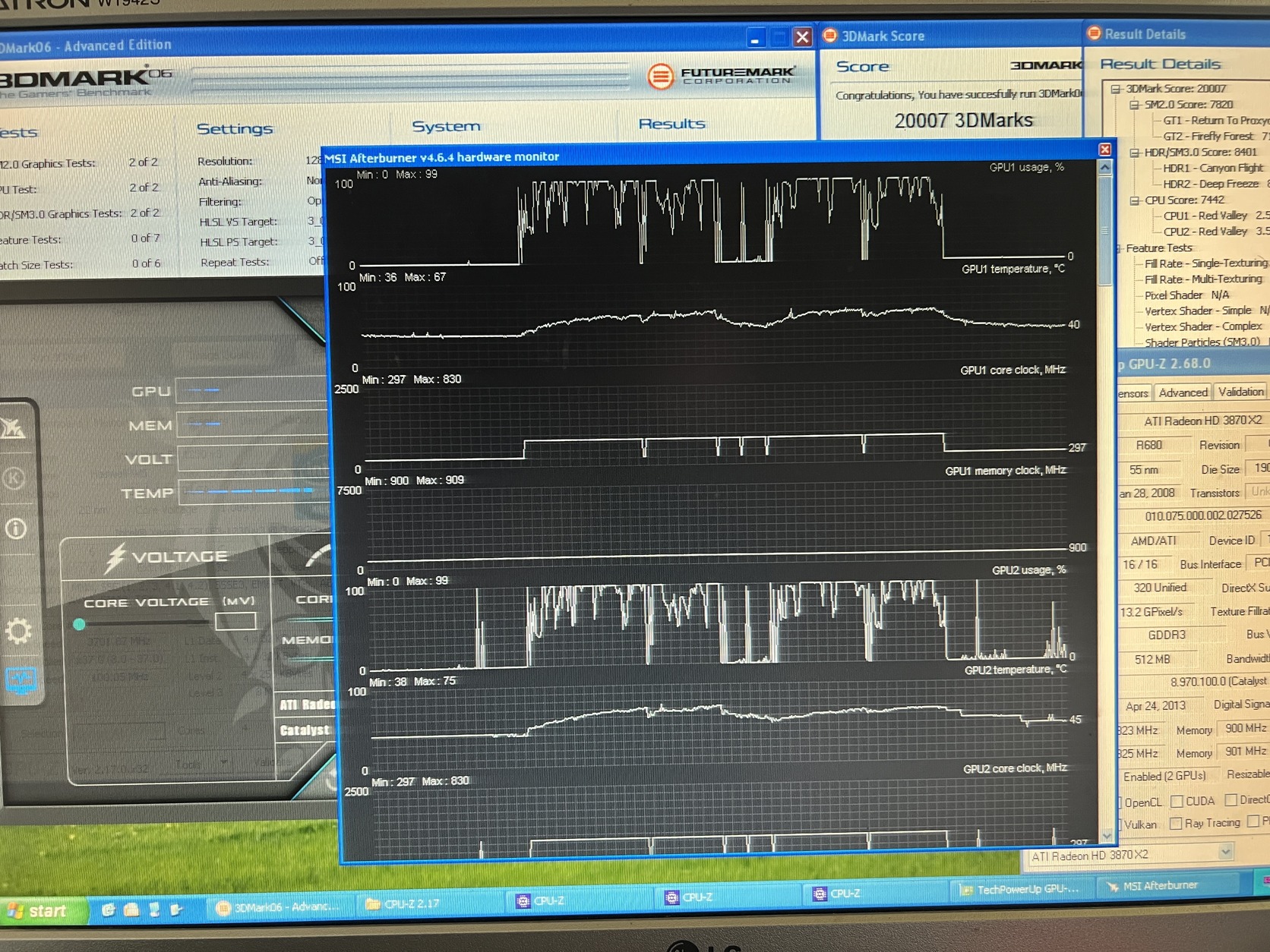Collapse the CPU Score tree node
Screen dimensions: 1270x952
(1135, 200)
